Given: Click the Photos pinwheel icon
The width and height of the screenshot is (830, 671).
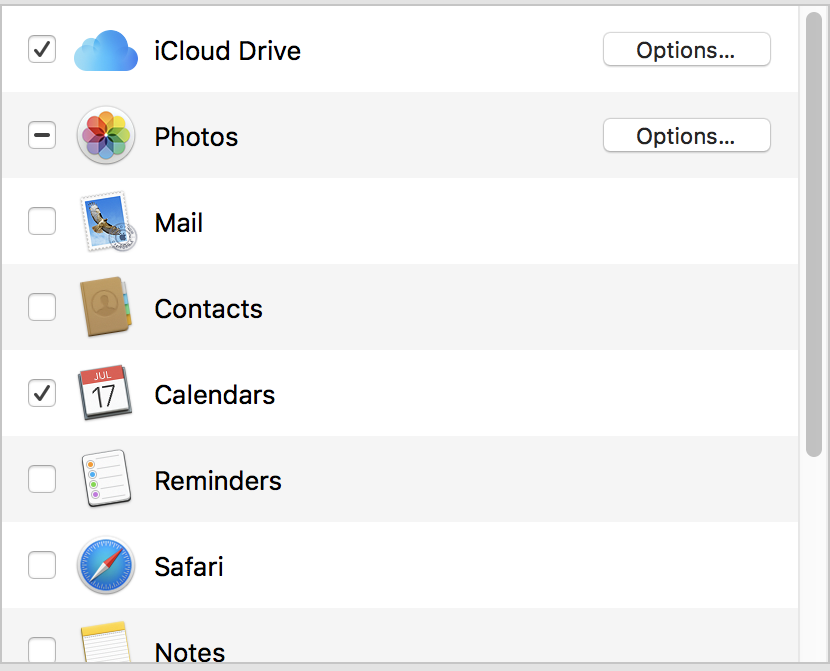Looking at the screenshot, I should coord(106,135).
